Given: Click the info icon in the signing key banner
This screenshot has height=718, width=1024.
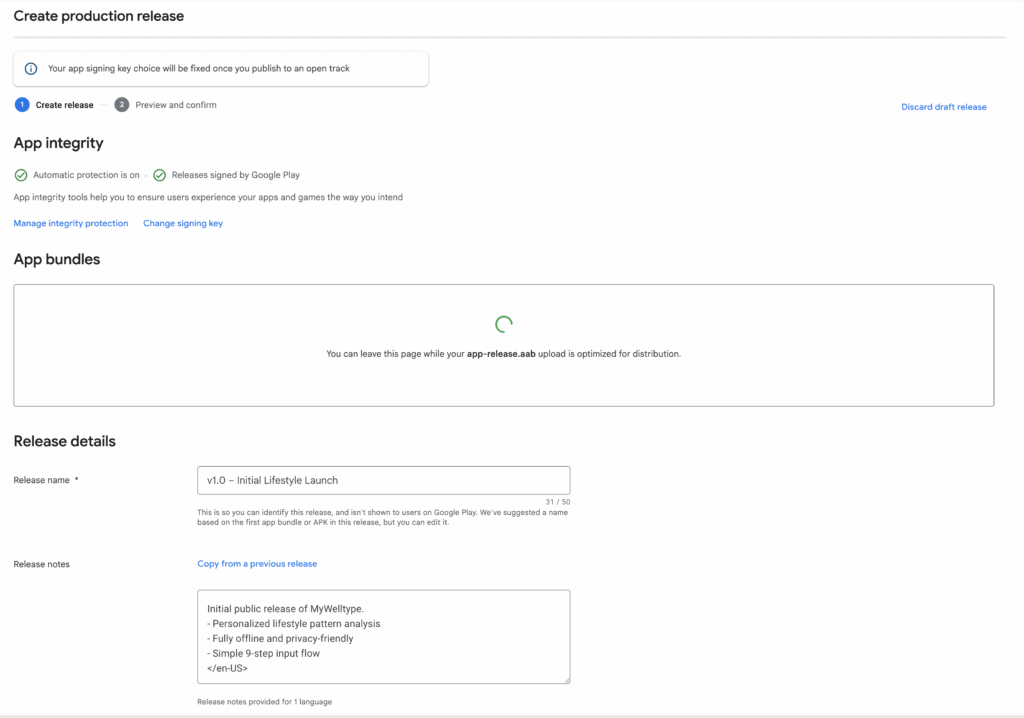Looking at the screenshot, I should 31,69.
